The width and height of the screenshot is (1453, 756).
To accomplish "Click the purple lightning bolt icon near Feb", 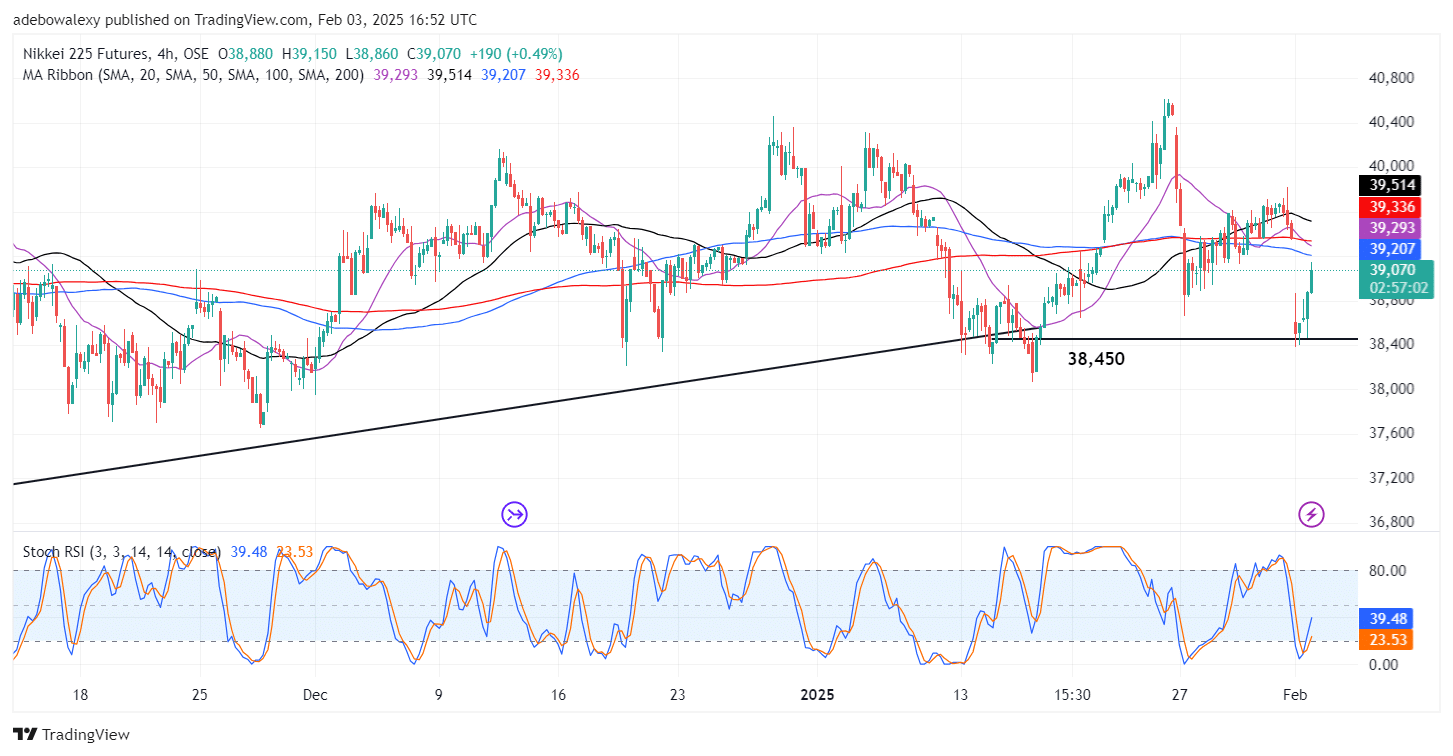I will pos(1311,515).
